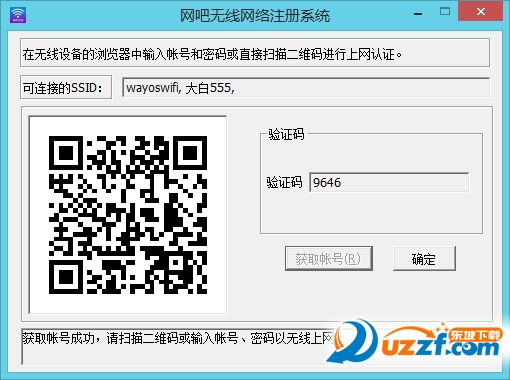This screenshot has height=380, width=510.
Task: Focus the 验证码 input field showing 9646
Action: point(389,182)
